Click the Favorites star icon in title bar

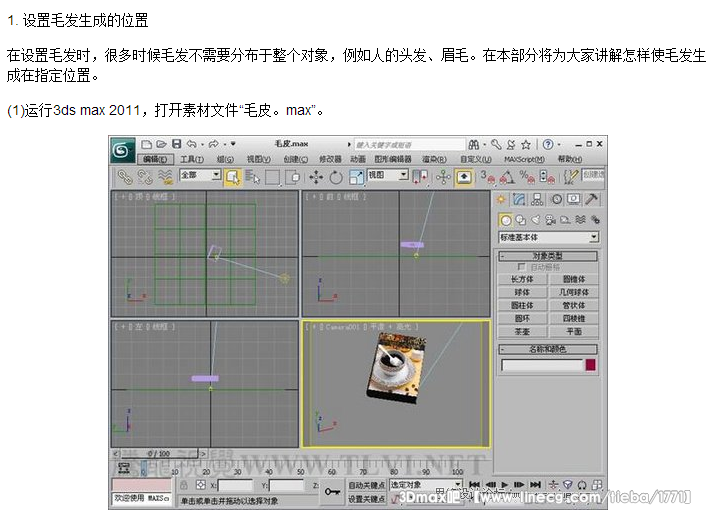[x=526, y=145]
